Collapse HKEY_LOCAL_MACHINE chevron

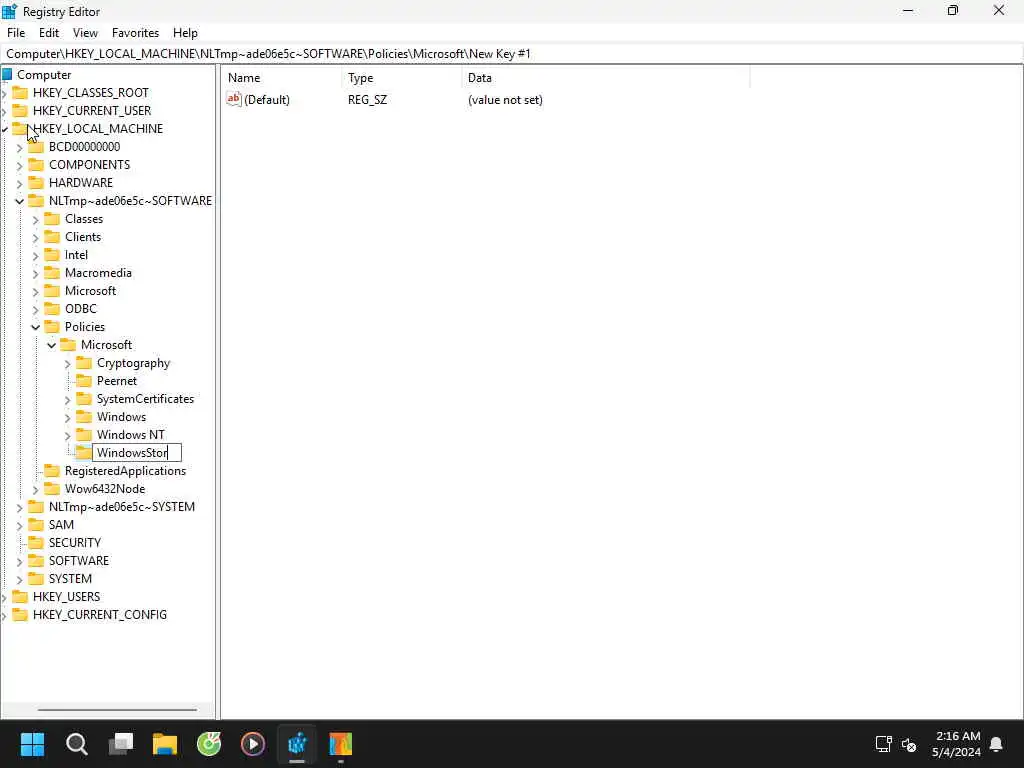[5, 129]
